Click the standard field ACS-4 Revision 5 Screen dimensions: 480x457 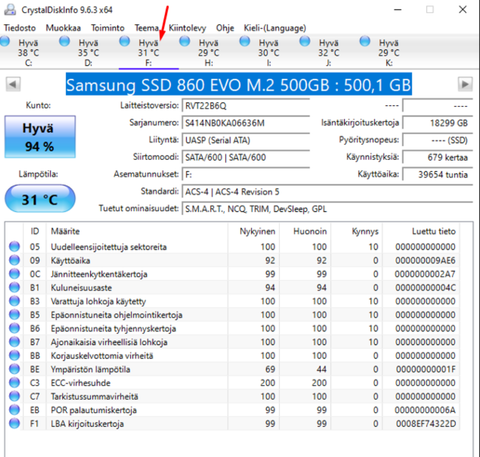point(327,192)
